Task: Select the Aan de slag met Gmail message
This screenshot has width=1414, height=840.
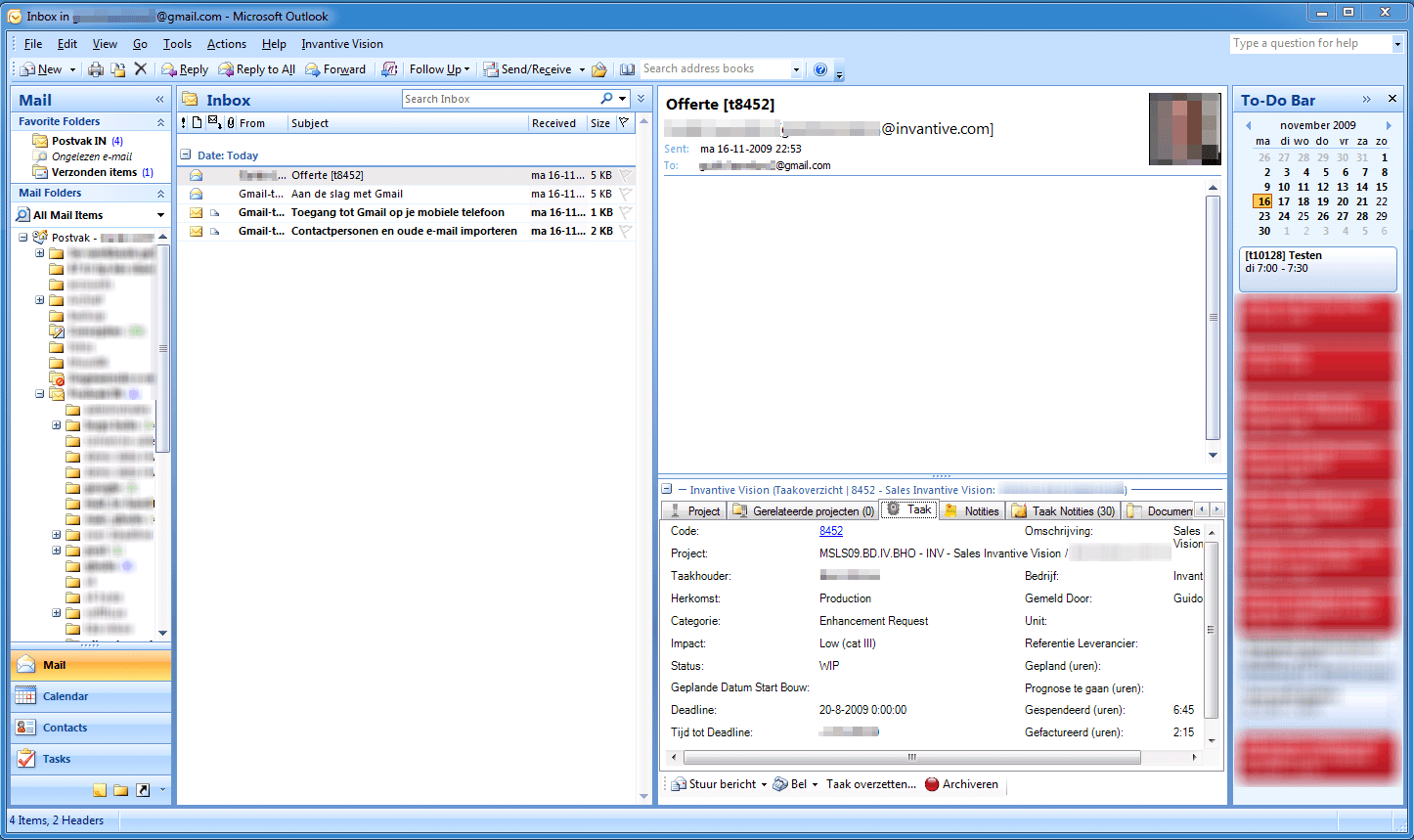Action: pos(406,194)
